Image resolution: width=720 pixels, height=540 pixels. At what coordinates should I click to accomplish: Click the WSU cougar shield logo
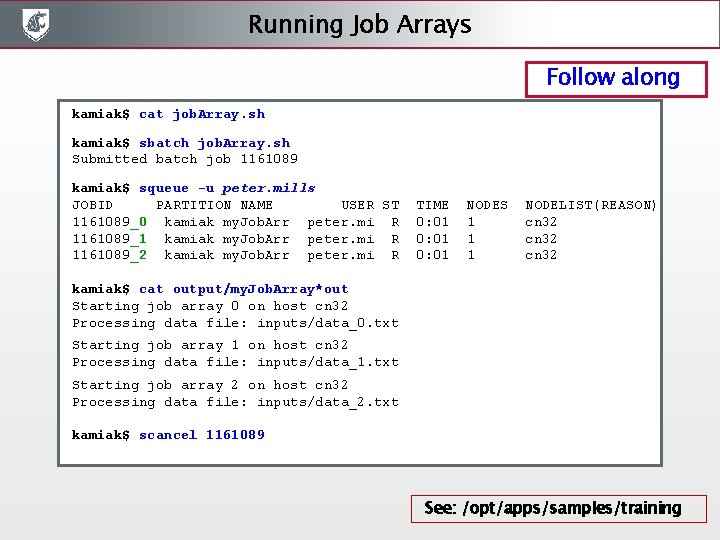tap(36, 25)
